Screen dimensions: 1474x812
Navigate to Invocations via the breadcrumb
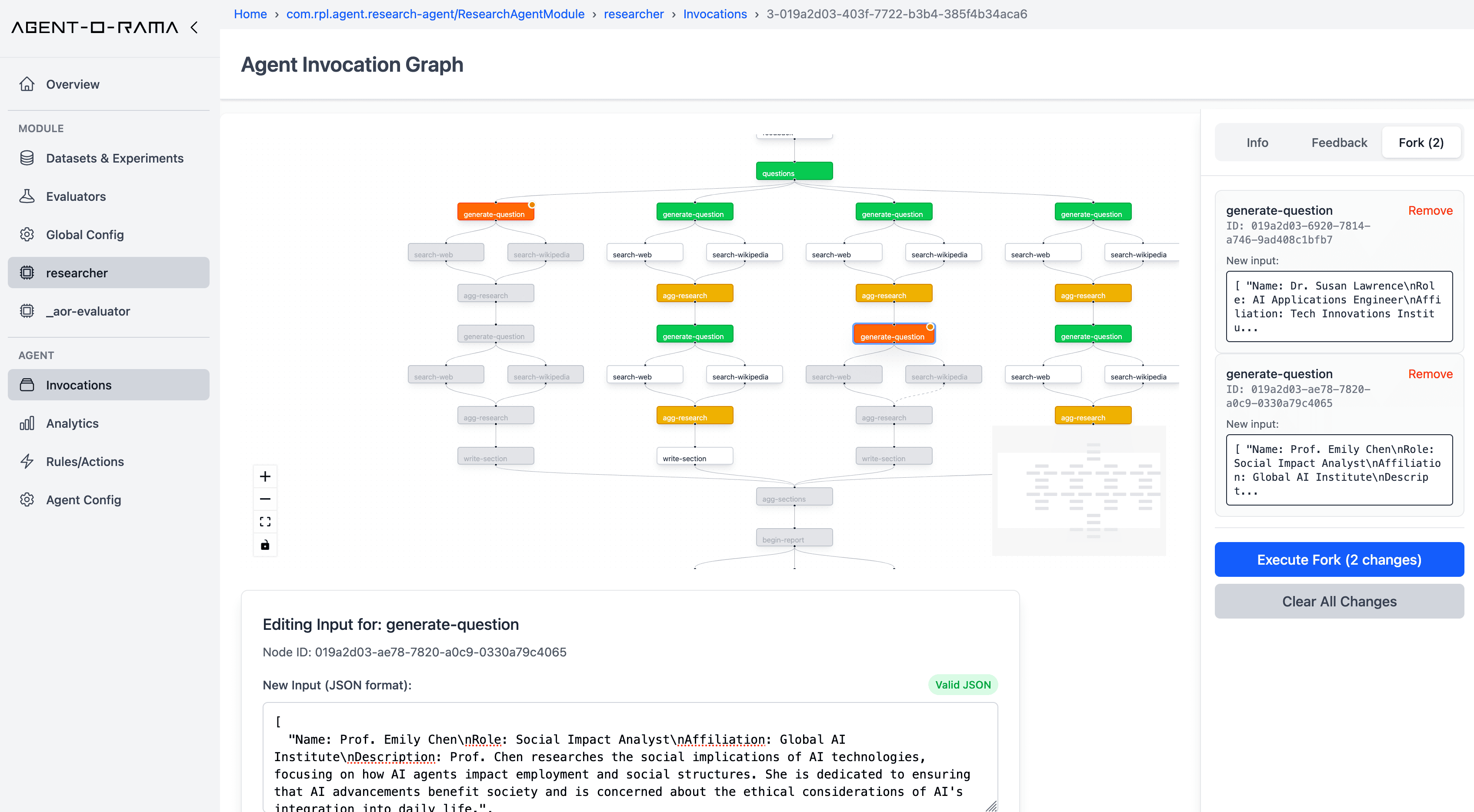point(715,14)
